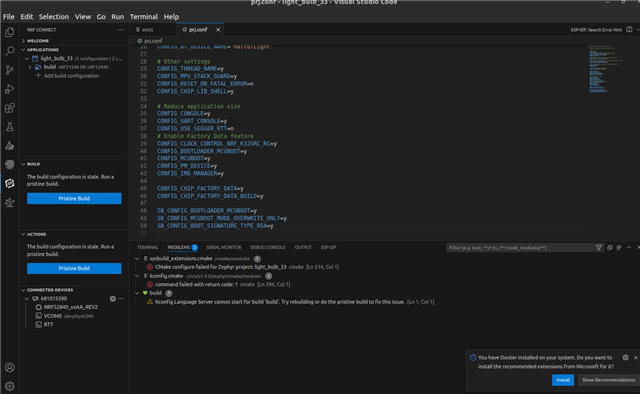Open the Explorer view in activity bar

(x=9, y=32)
